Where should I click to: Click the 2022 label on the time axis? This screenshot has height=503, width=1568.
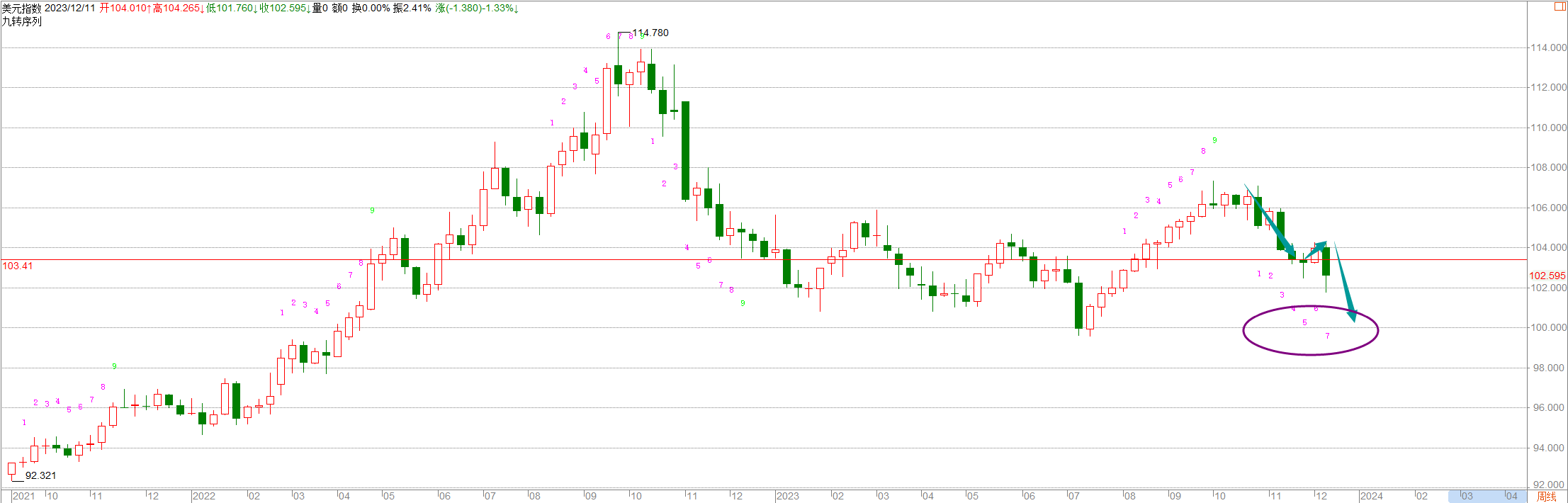point(204,496)
